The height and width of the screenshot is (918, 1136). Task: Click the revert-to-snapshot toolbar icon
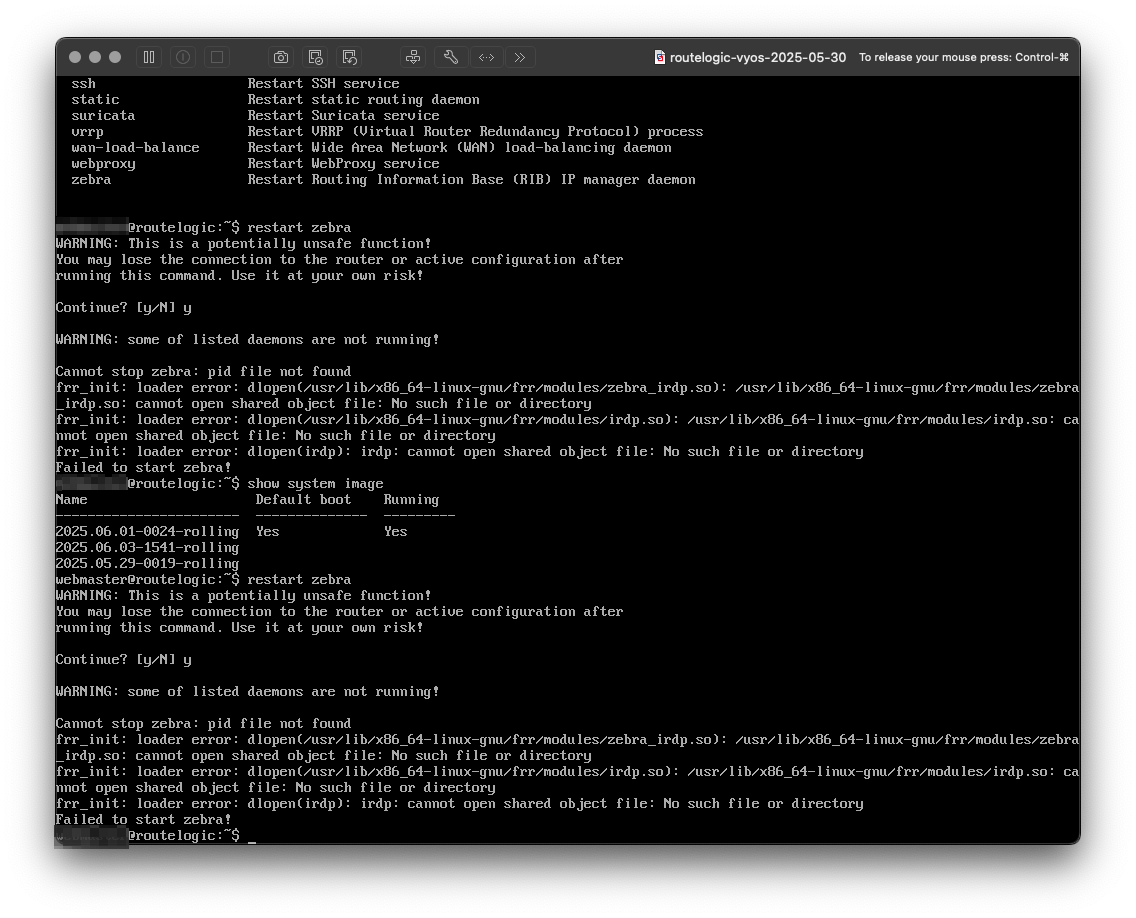(349, 57)
